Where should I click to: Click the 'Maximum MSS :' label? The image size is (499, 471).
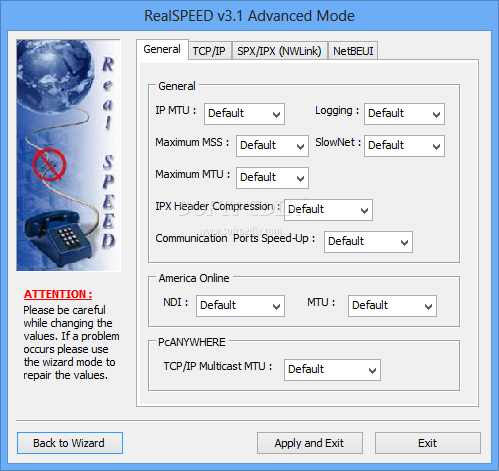point(192,142)
